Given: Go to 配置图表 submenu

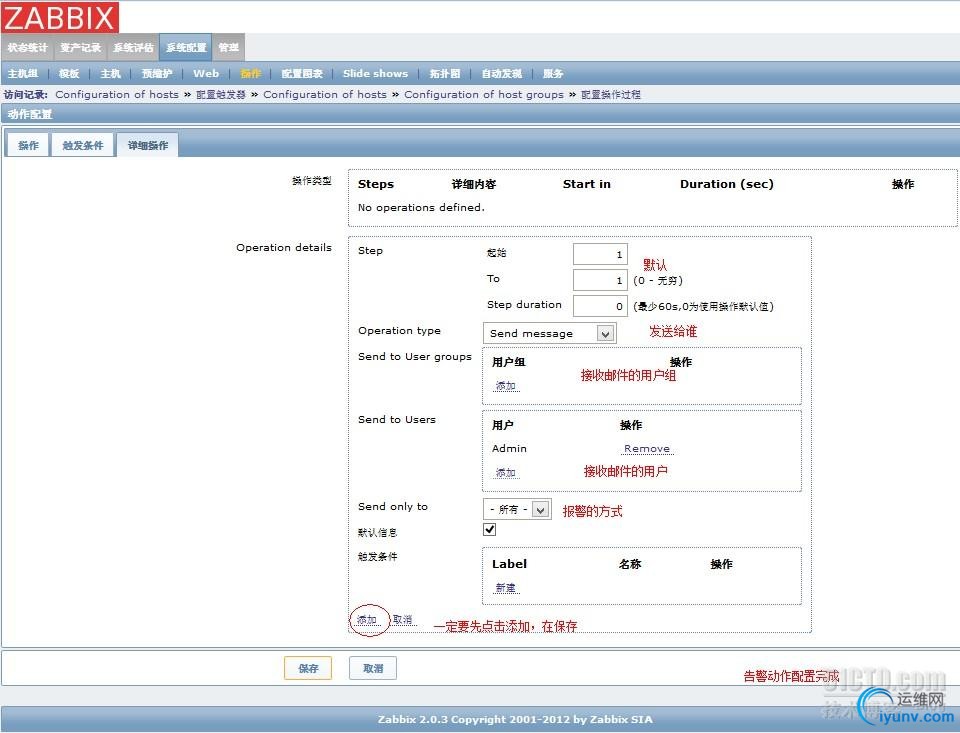Looking at the screenshot, I should pos(302,73).
